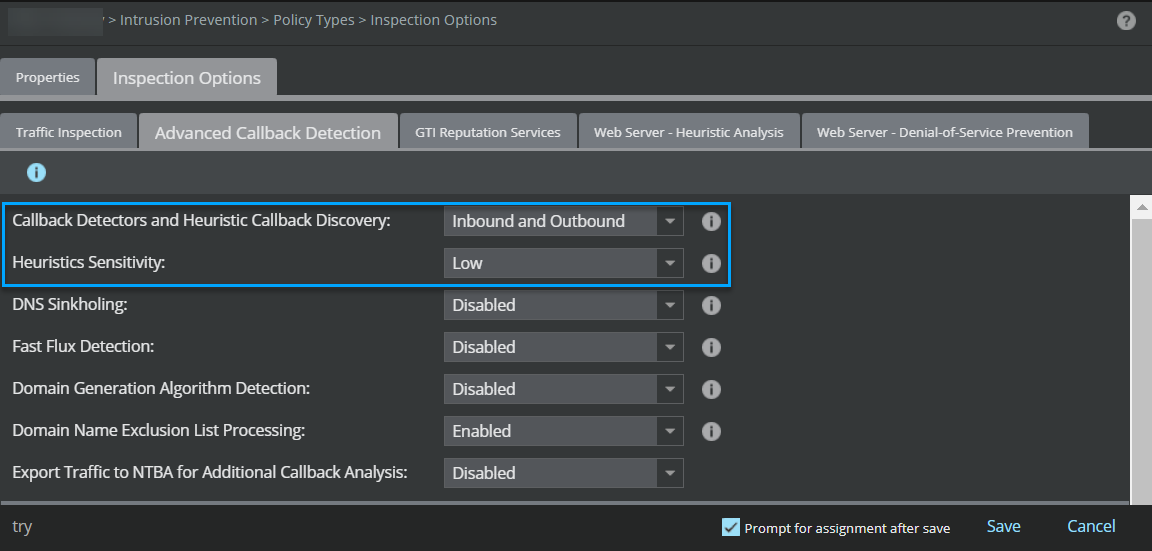Open Web Server - Heuristic Analysis tab
1152x551 pixels.
(x=688, y=132)
